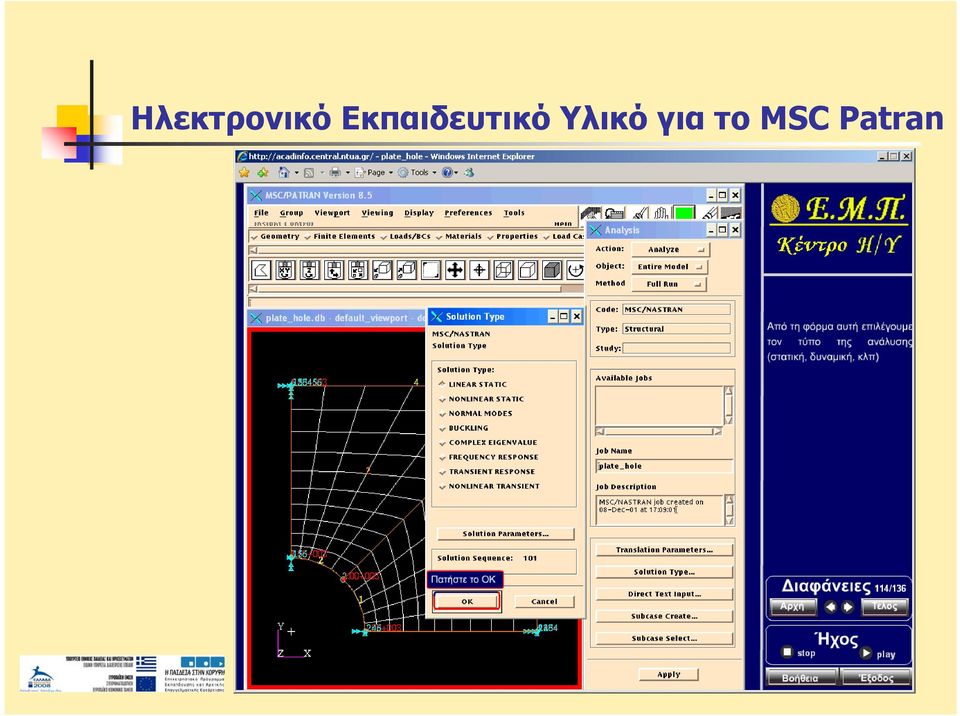Select BUCKLING solution type
Image resolution: width=960 pixels, height=716 pixels.
463,428
